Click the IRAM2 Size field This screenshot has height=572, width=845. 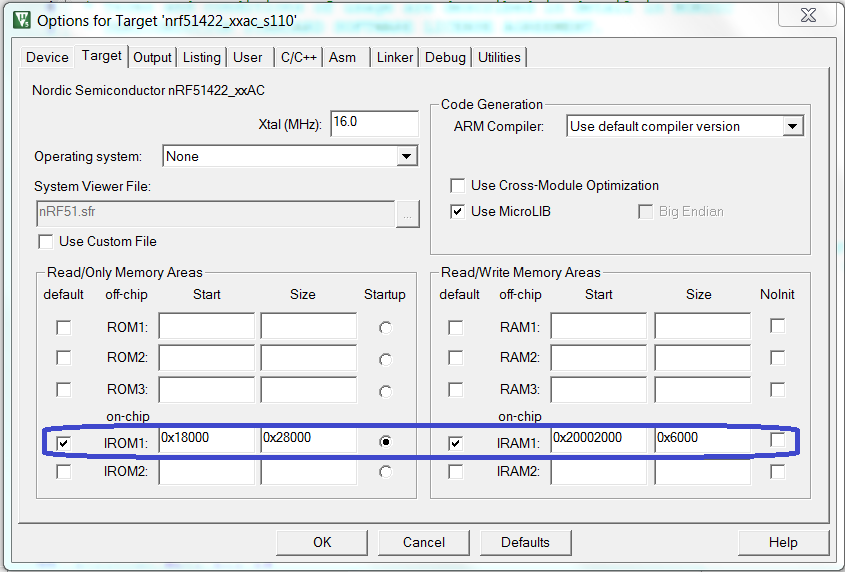[703, 472]
